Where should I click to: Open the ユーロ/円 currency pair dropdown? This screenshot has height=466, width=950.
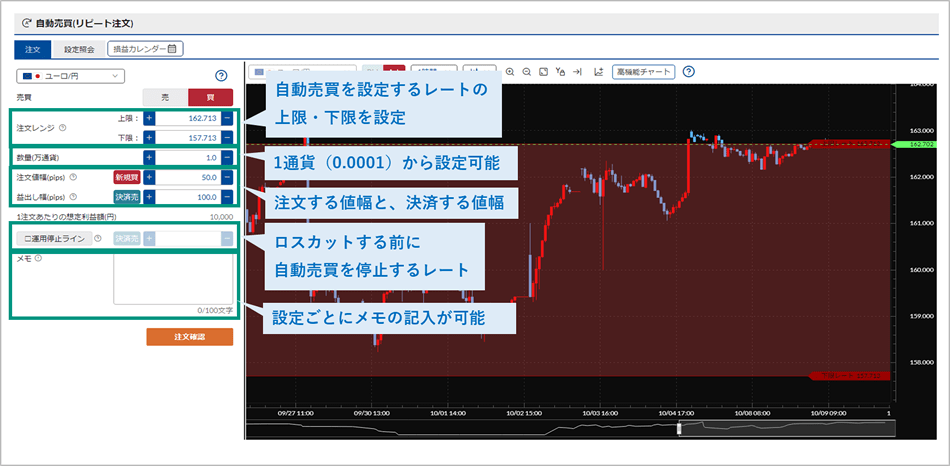tap(70, 76)
